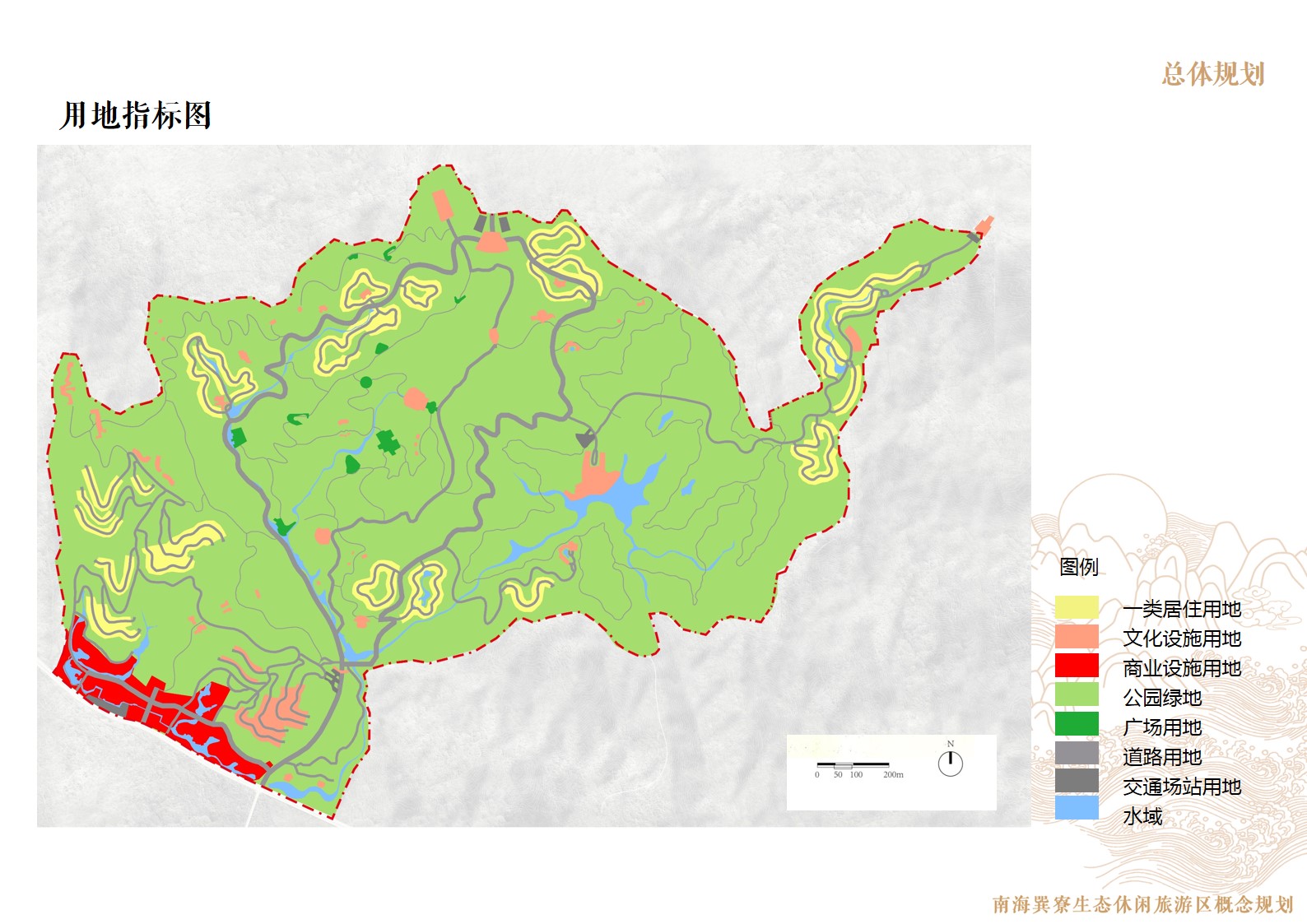Image resolution: width=1307 pixels, height=924 pixels.
Task: Click the legend label 道路用地
Action: point(1162,757)
